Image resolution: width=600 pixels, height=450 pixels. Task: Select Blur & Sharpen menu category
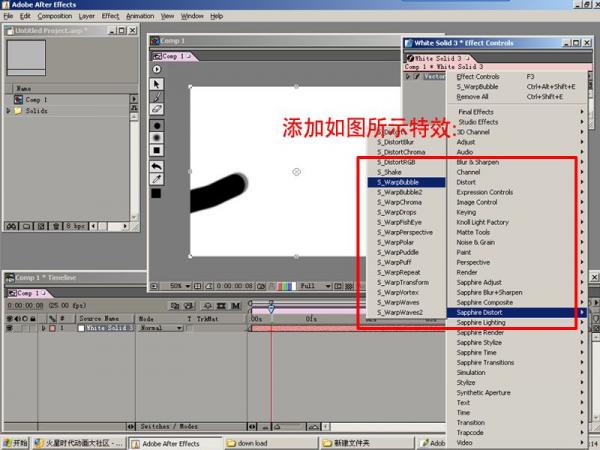point(517,162)
